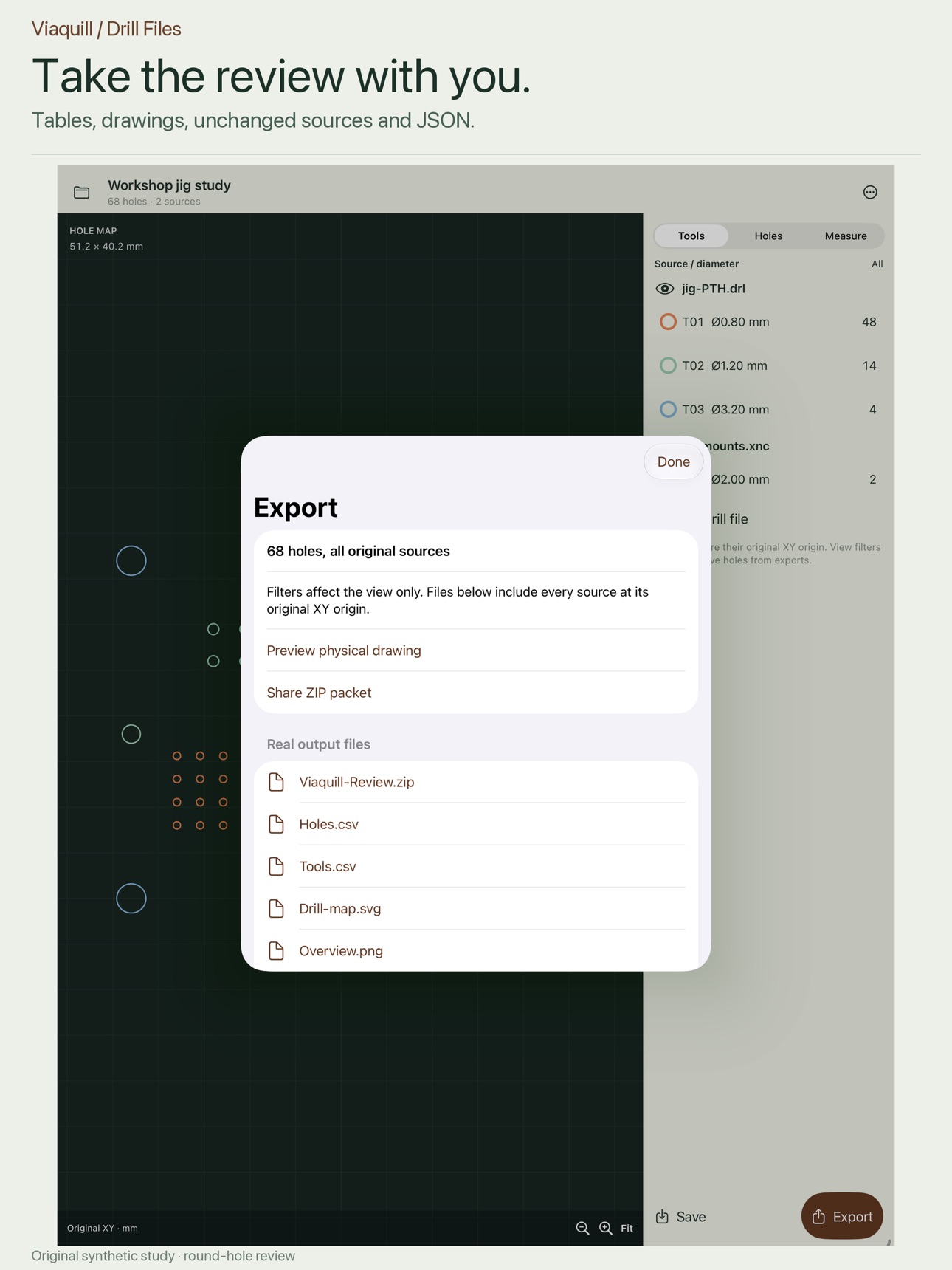This screenshot has height=1270, width=952.
Task: Click the Overview.png file icon
Action: click(x=276, y=950)
